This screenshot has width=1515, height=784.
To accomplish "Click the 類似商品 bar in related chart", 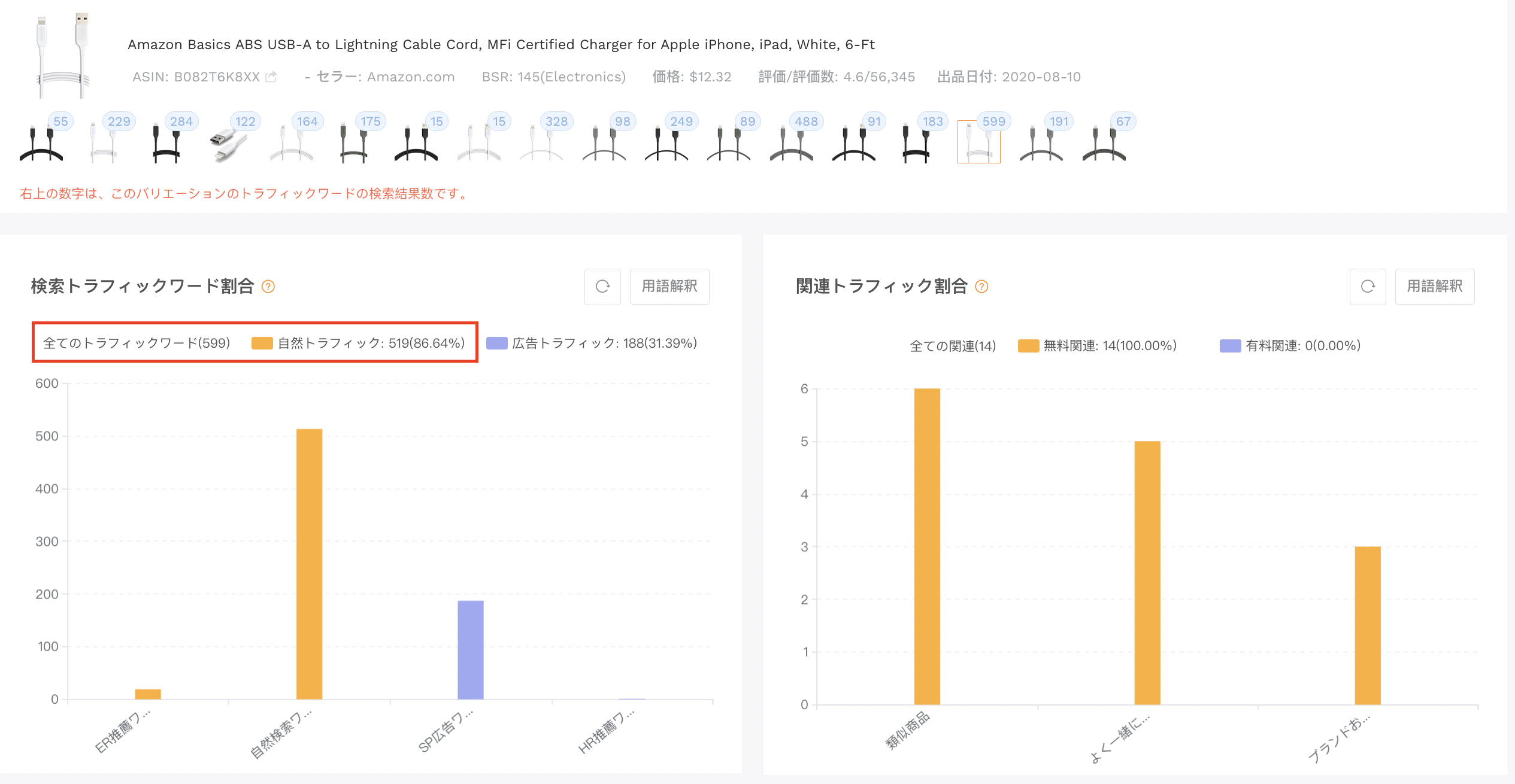I will (x=927, y=546).
